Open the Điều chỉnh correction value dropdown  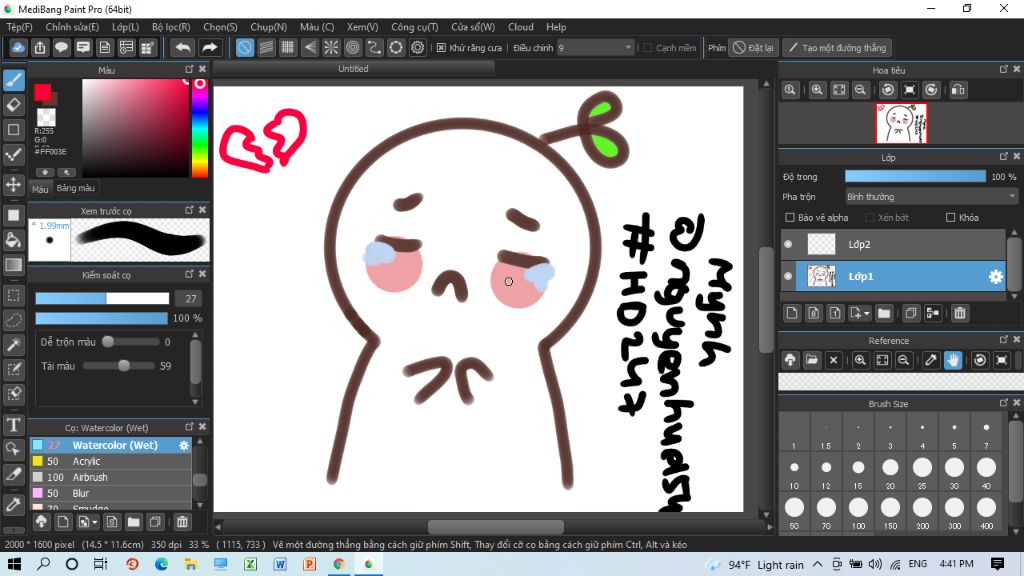(x=596, y=47)
